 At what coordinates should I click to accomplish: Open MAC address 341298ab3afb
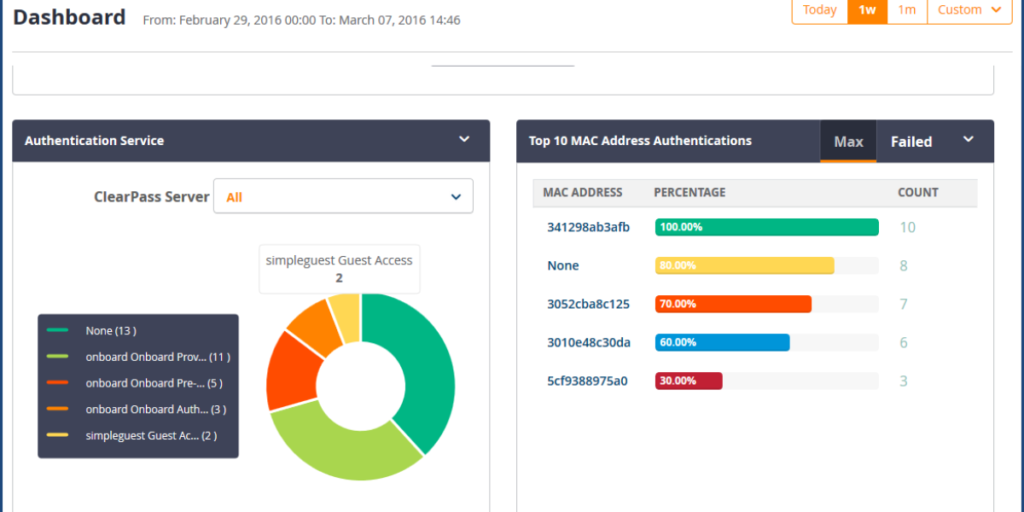pyautogui.click(x=588, y=227)
